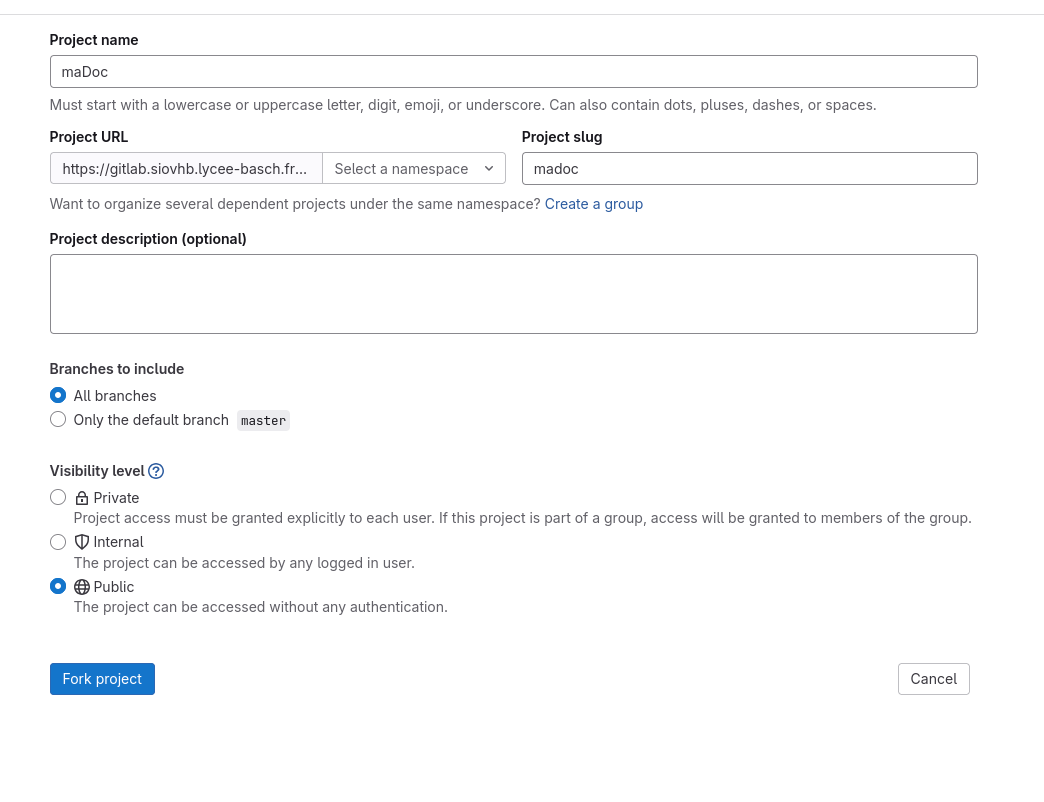This screenshot has width=1044, height=802.
Task: Click the Project URL base address field
Action: pos(186,169)
